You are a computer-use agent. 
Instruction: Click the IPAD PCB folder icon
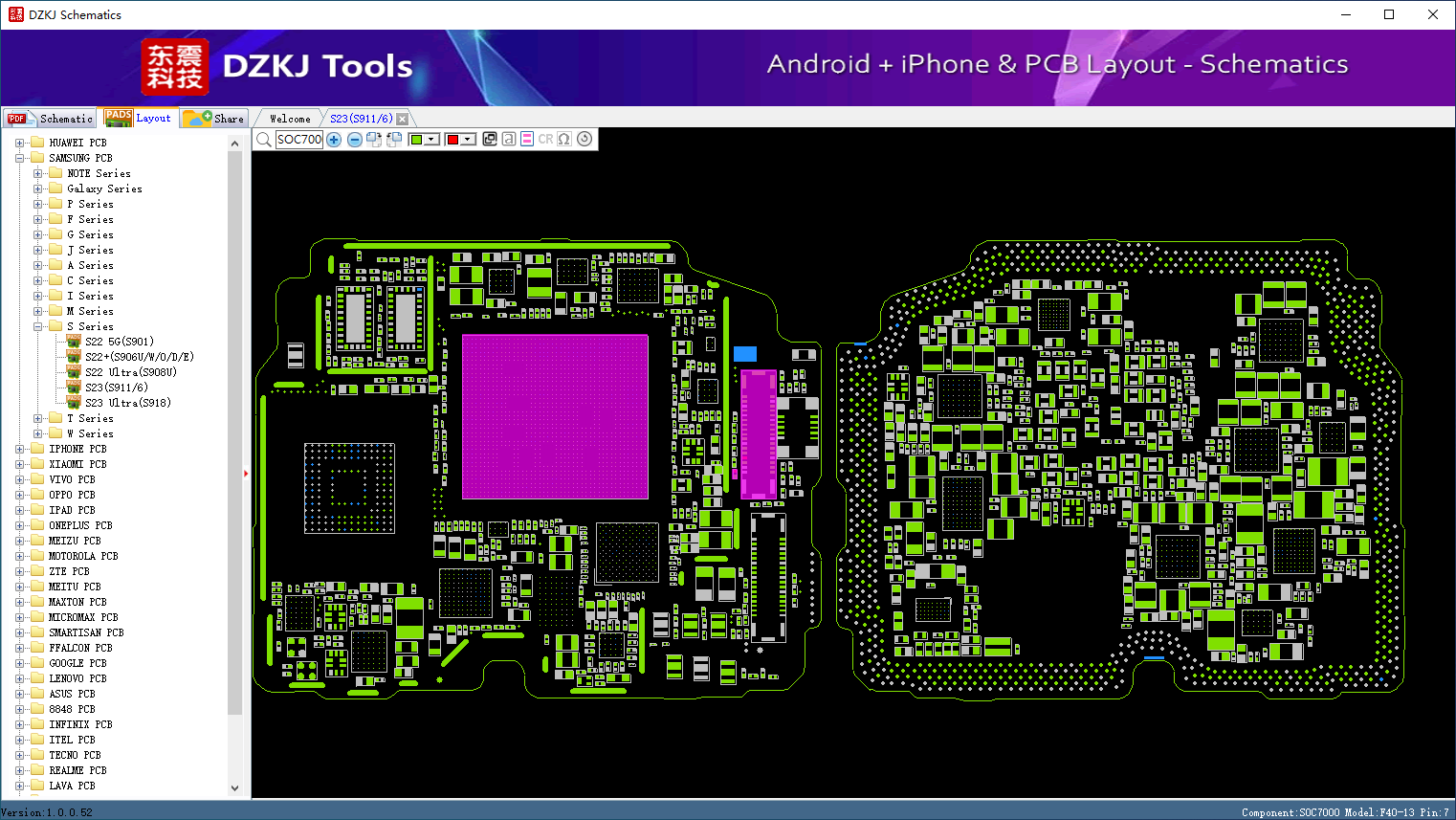pos(37,510)
